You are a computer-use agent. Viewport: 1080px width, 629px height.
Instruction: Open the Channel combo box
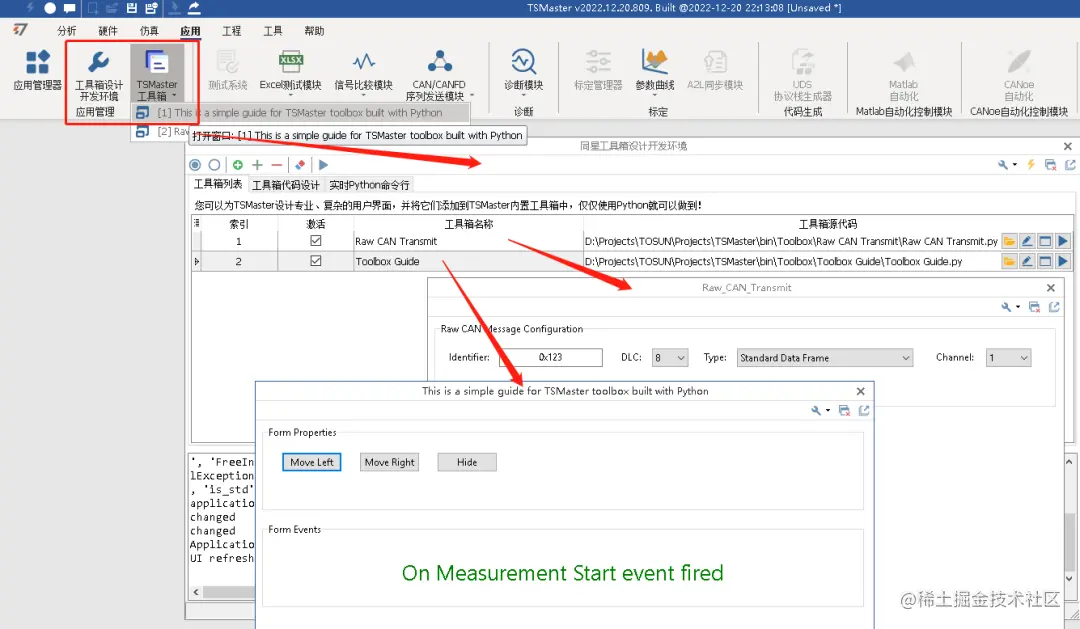coord(1008,358)
